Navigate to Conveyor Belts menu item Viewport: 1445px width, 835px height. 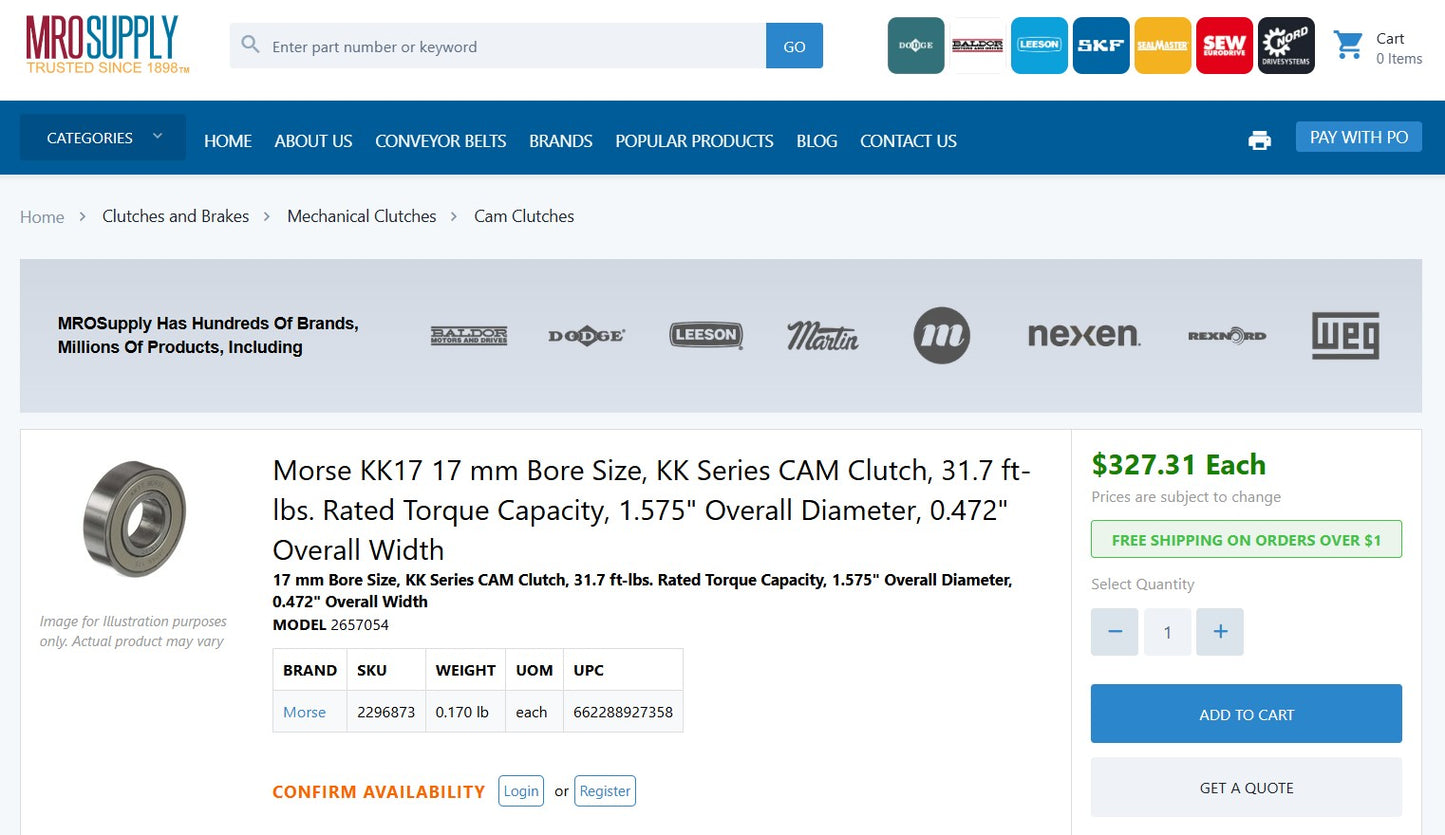[440, 141]
